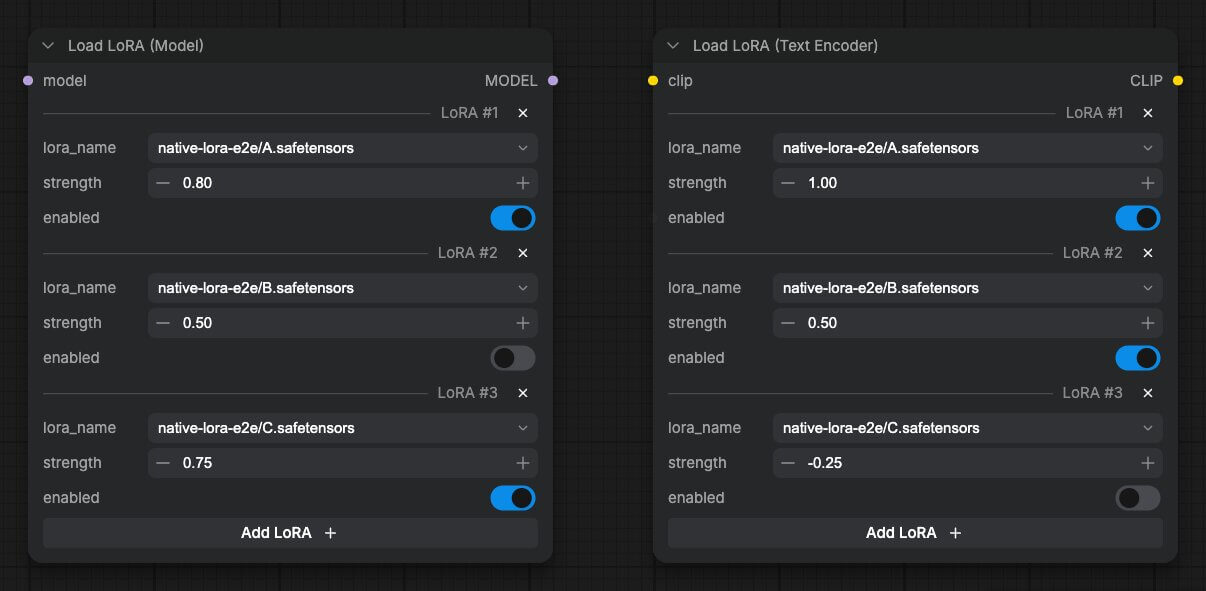Image resolution: width=1206 pixels, height=591 pixels.
Task: Collapse the Load LoRA (Model) node
Action: [48, 46]
